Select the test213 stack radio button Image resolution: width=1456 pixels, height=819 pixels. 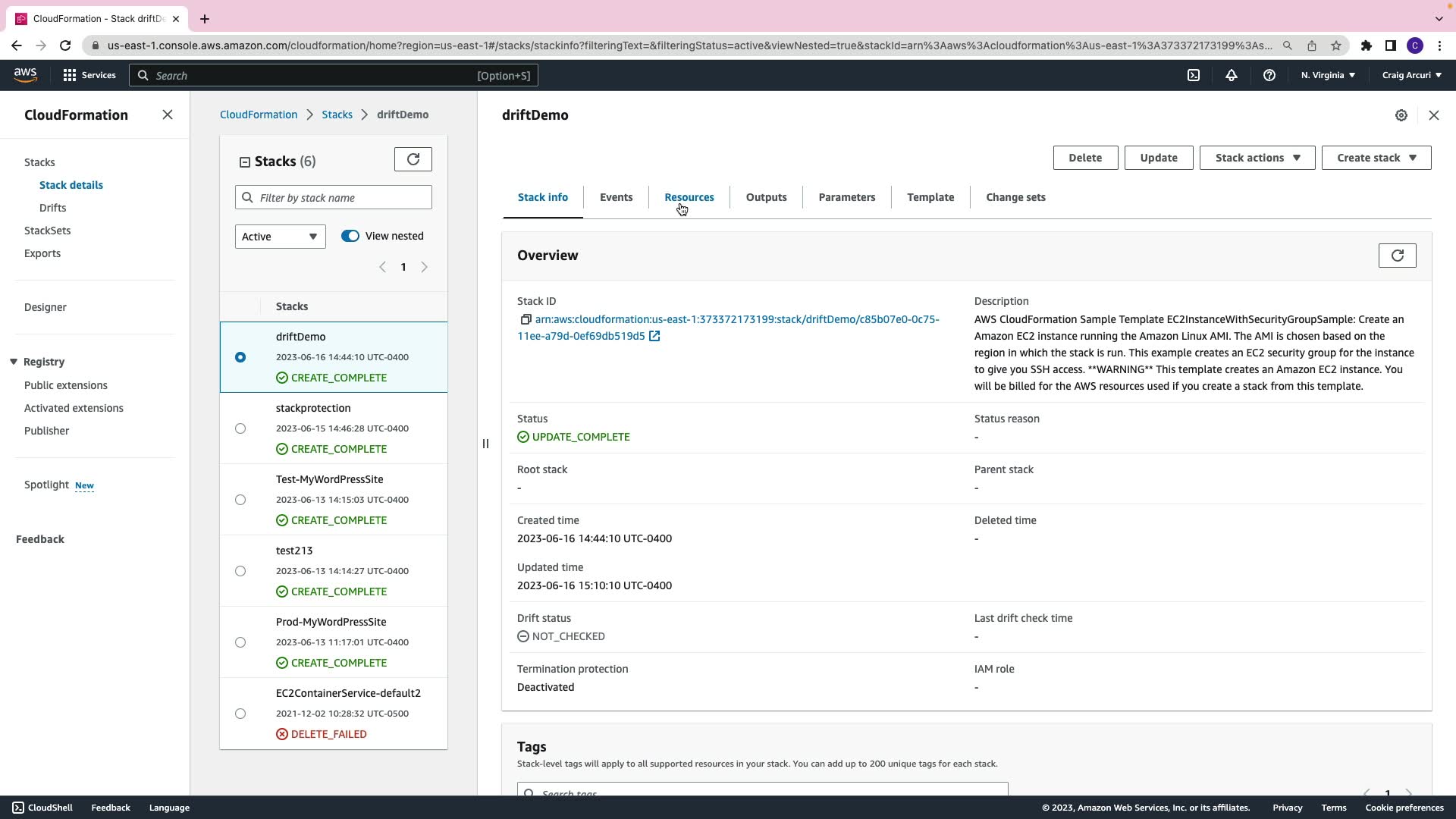[x=240, y=571]
